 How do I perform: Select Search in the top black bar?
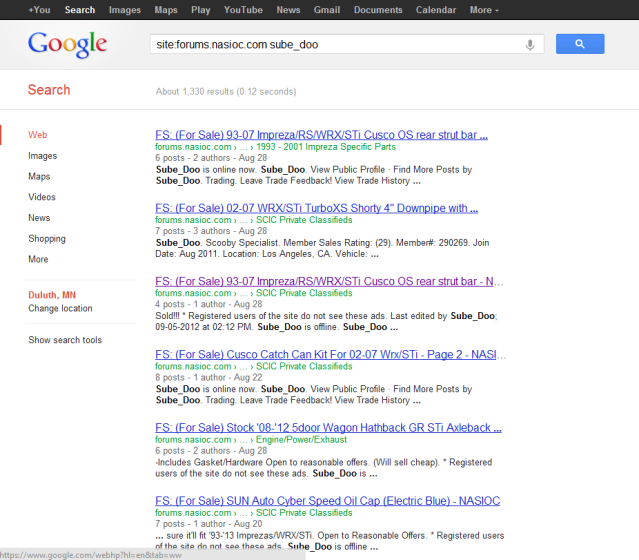[x=80, y=10]
